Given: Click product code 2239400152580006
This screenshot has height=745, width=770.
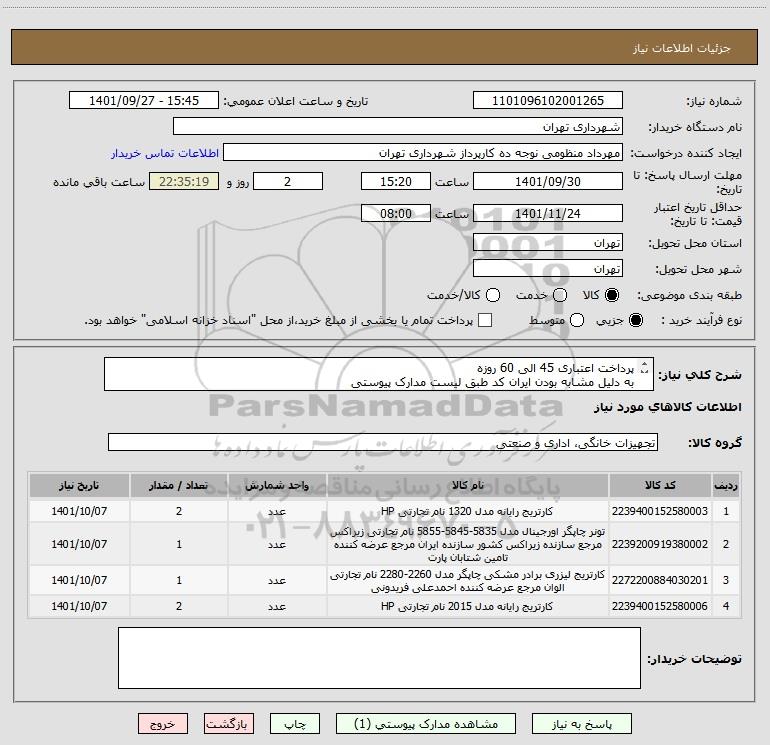Looking at the screenshot, I should (x=660, y=606).
